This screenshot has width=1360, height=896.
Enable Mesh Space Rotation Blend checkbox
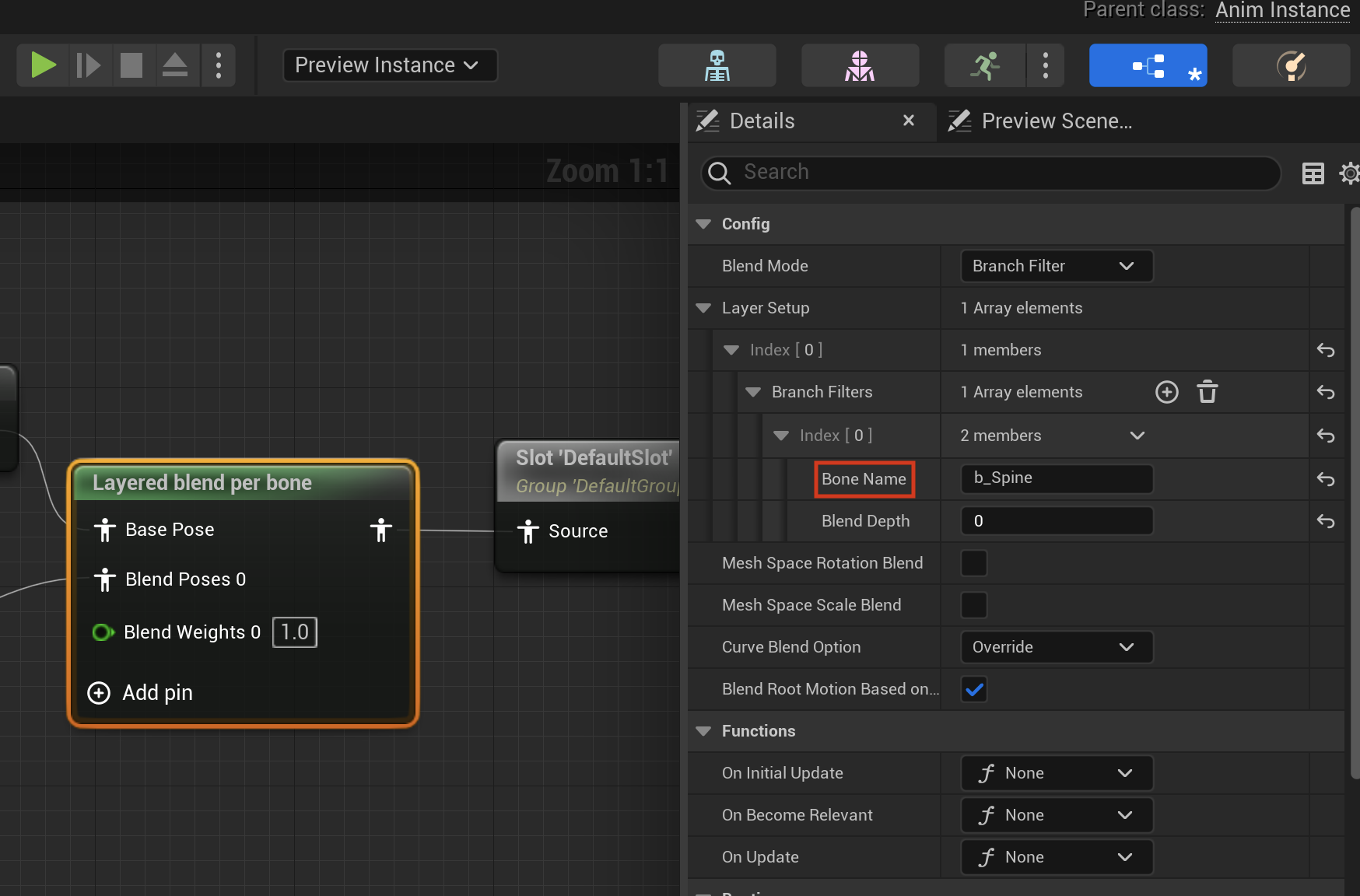pyautogui.click(x=973, y=563)
